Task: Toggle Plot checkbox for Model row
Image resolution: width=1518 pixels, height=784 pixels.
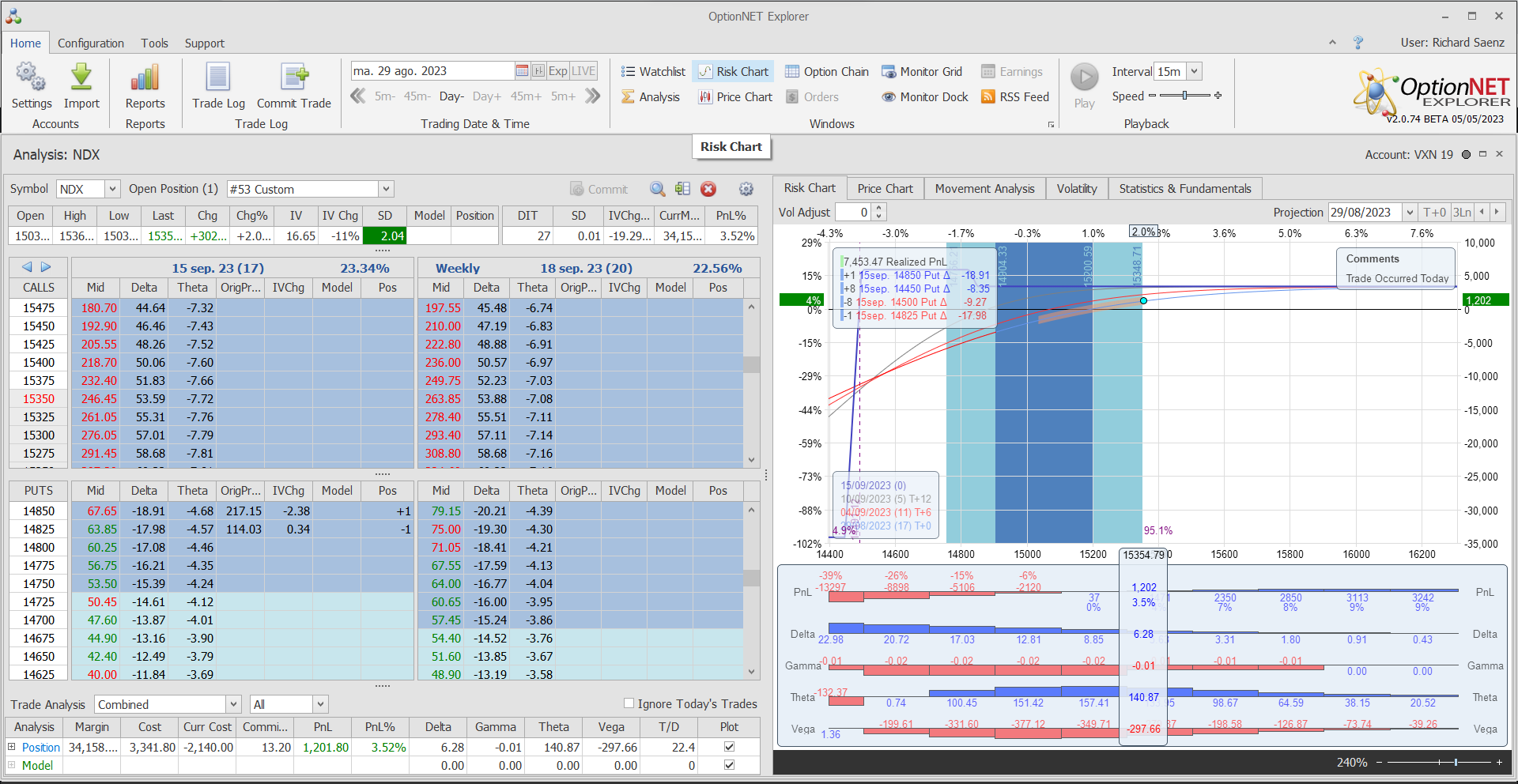Action: point(729,765)
